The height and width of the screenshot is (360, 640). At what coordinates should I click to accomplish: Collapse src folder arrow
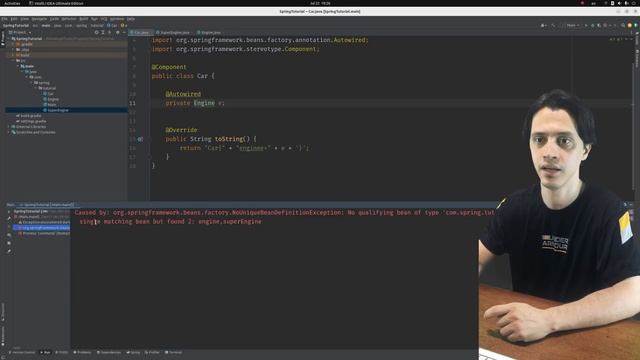click(x=13, y=60)
